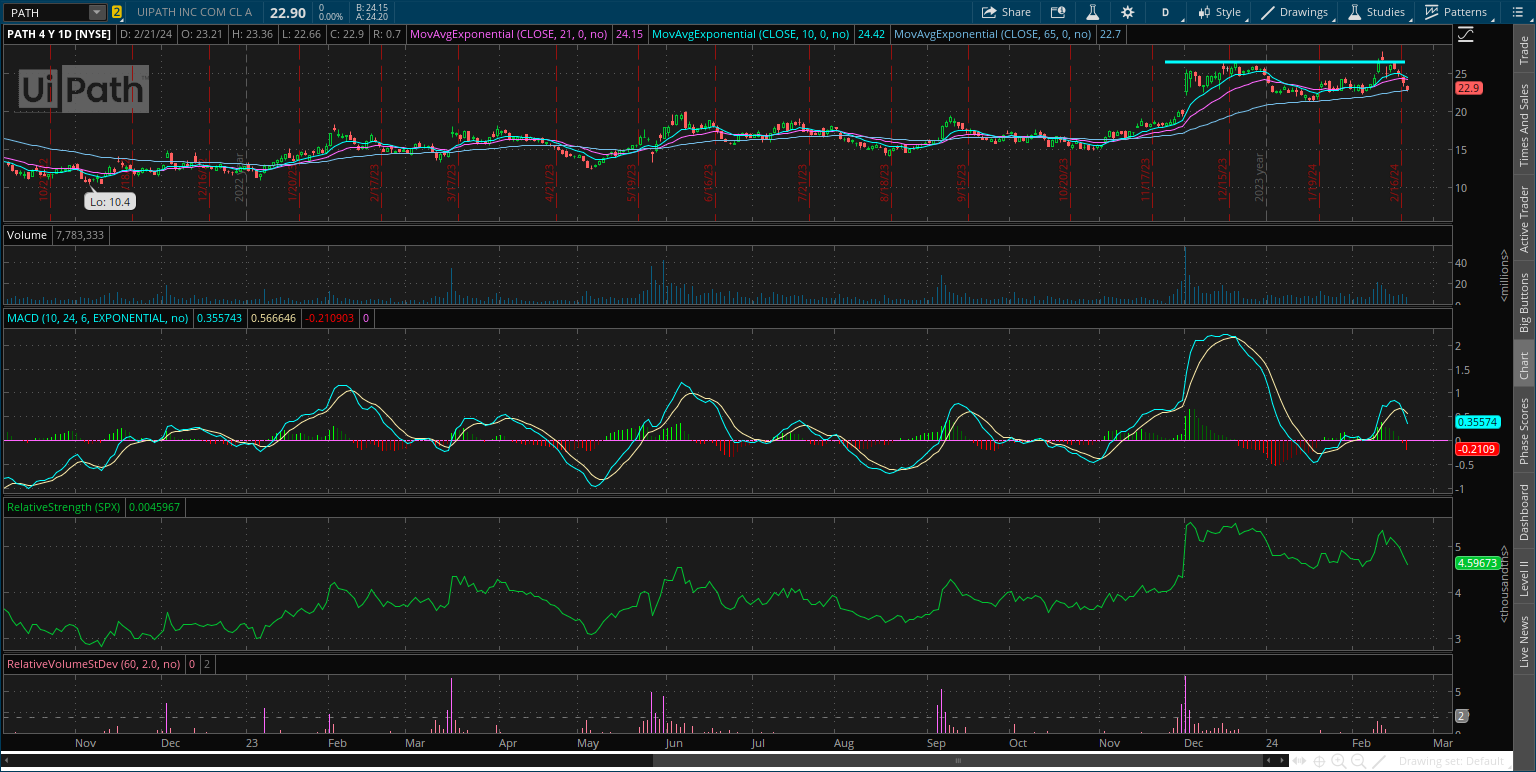Click the 4.59673 relative strength bubble
The image size is (1536, 772).
point(1476,563)
